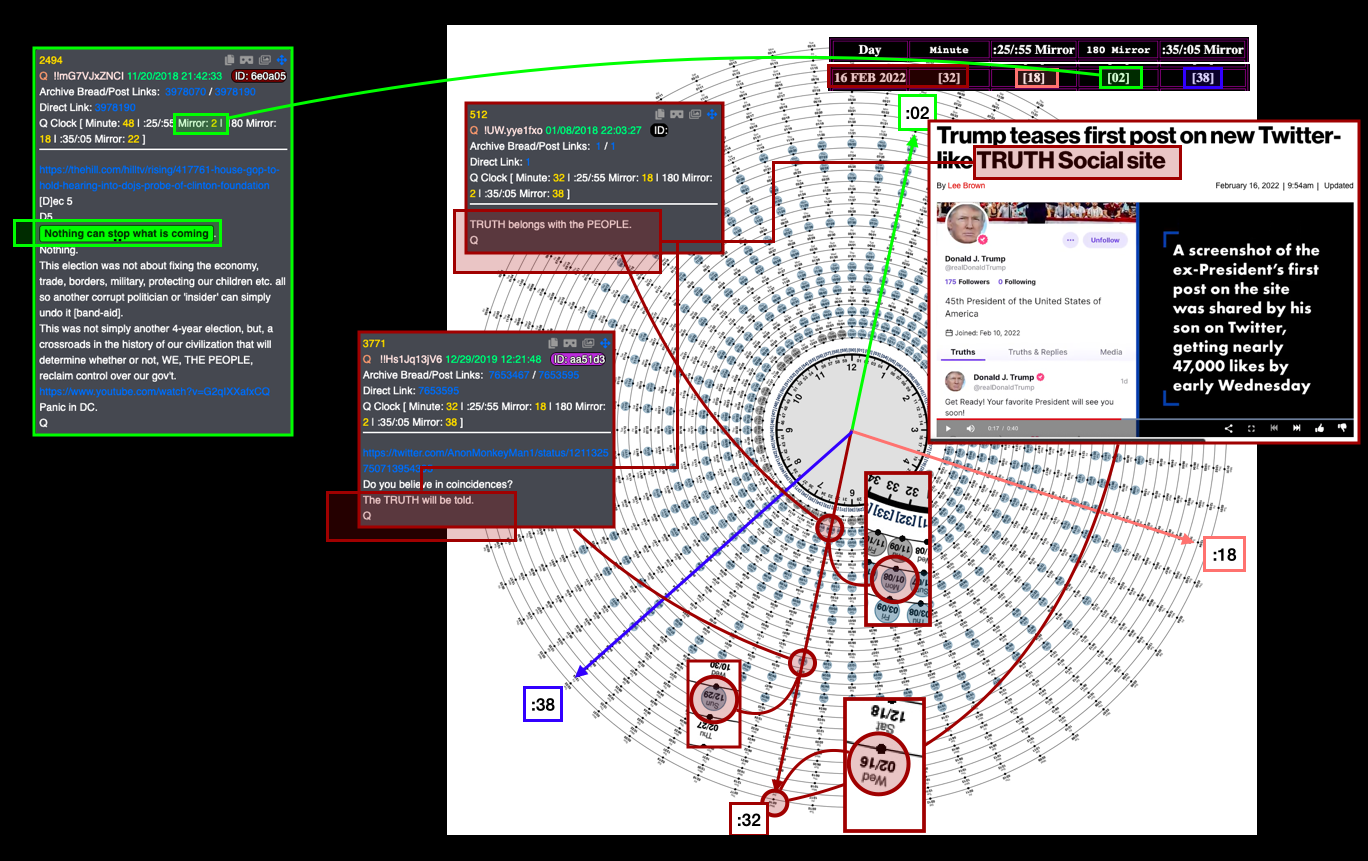Click post number 512
The height and width of the screenshot is (861, 1368).
[478, 115]
